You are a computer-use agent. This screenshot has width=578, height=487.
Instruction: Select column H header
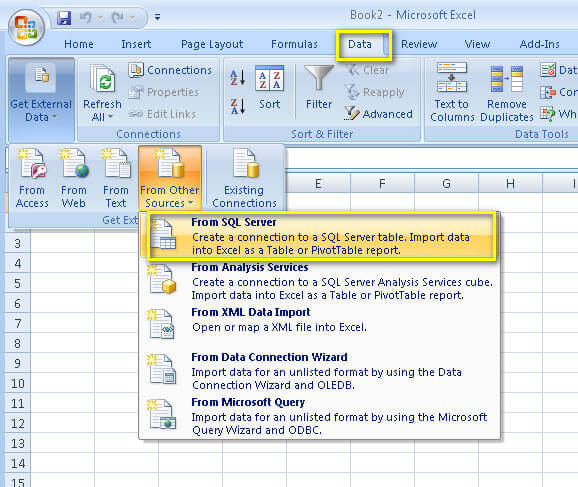[x=511, y=183]
